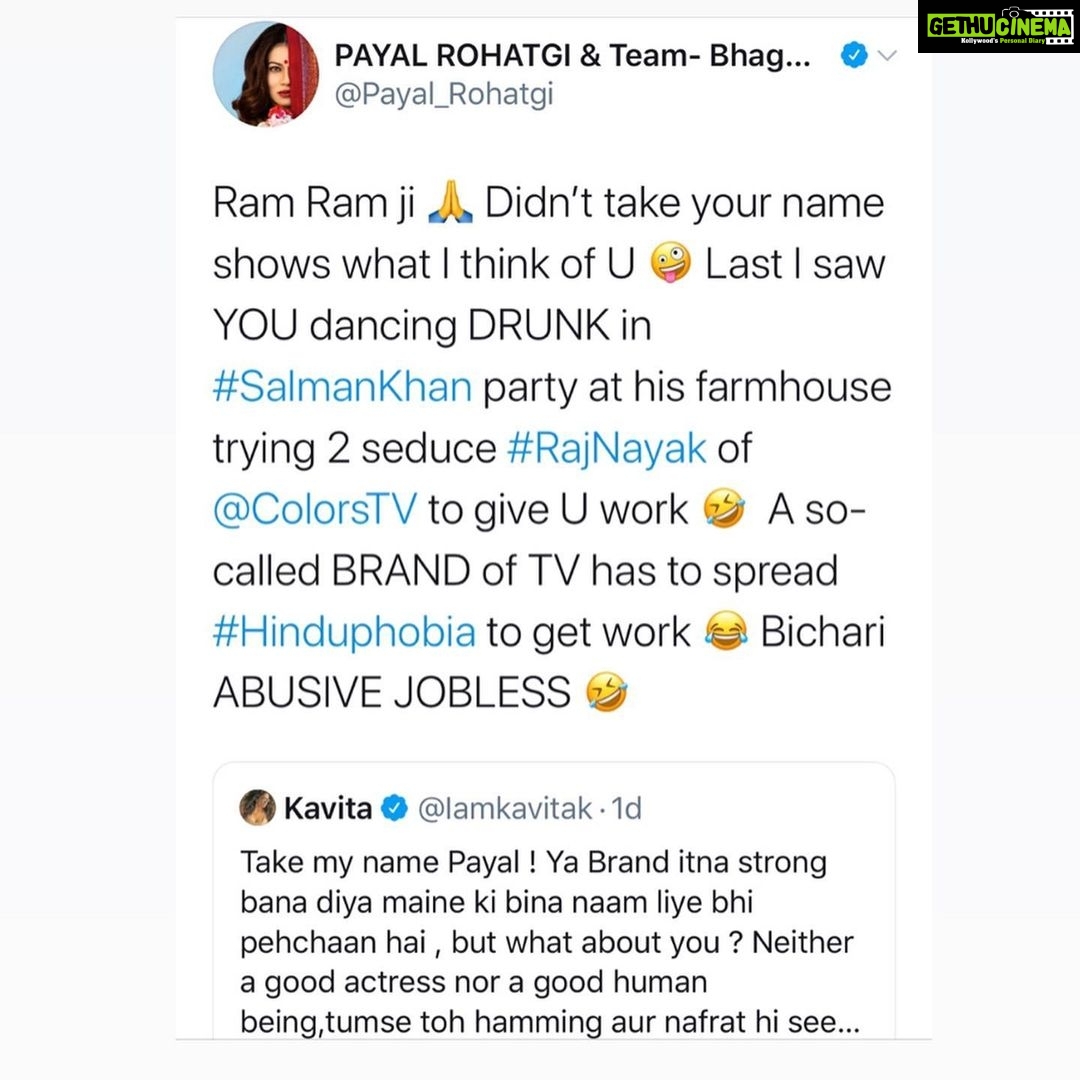Image resolution: width=1080 pixels, height=1080 pixels.
Task: Click the 1d timestamp on quoted tweet
Action: (x=627, y=808)
